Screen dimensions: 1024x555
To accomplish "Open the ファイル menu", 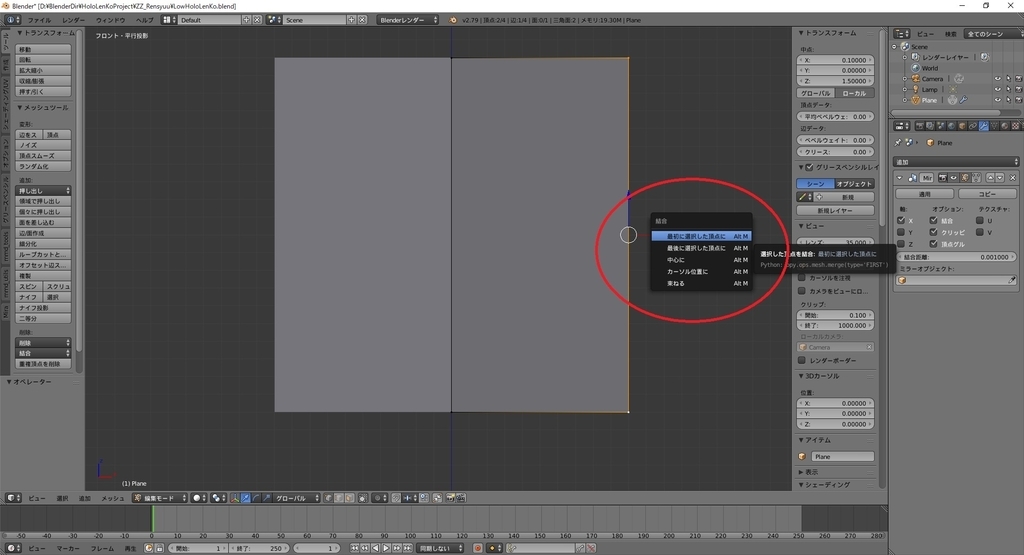I will (x=39, y=20).
